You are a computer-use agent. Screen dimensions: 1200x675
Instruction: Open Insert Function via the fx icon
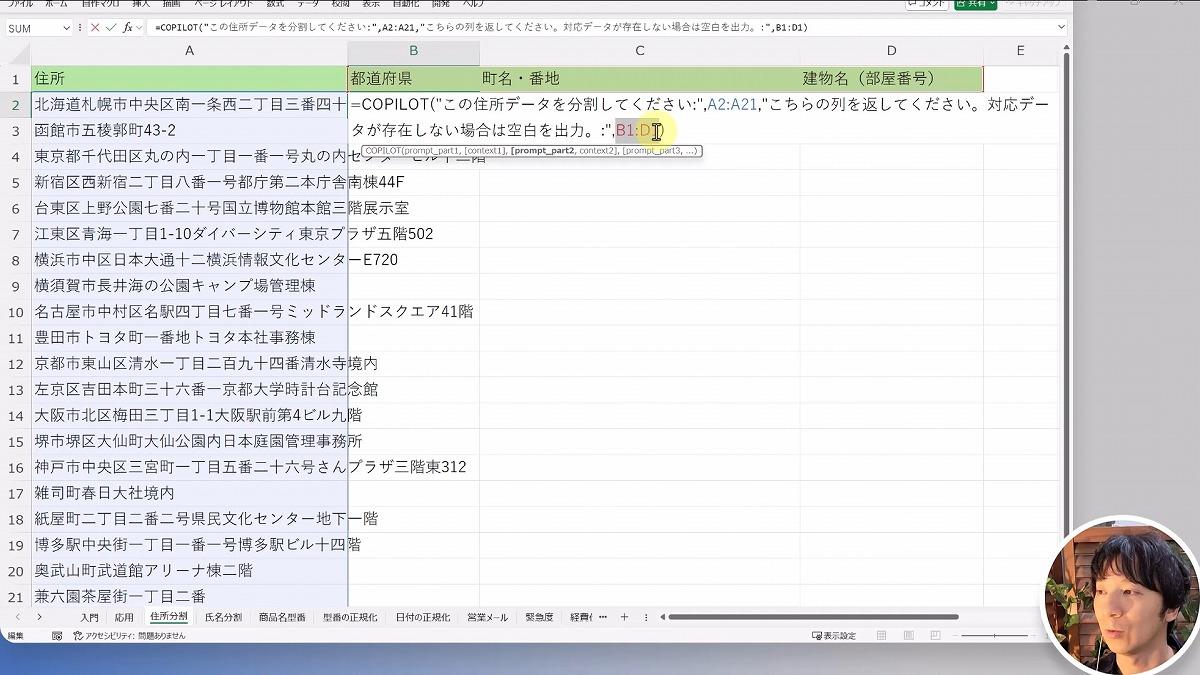pyautogui.click(x=129, y=28)
